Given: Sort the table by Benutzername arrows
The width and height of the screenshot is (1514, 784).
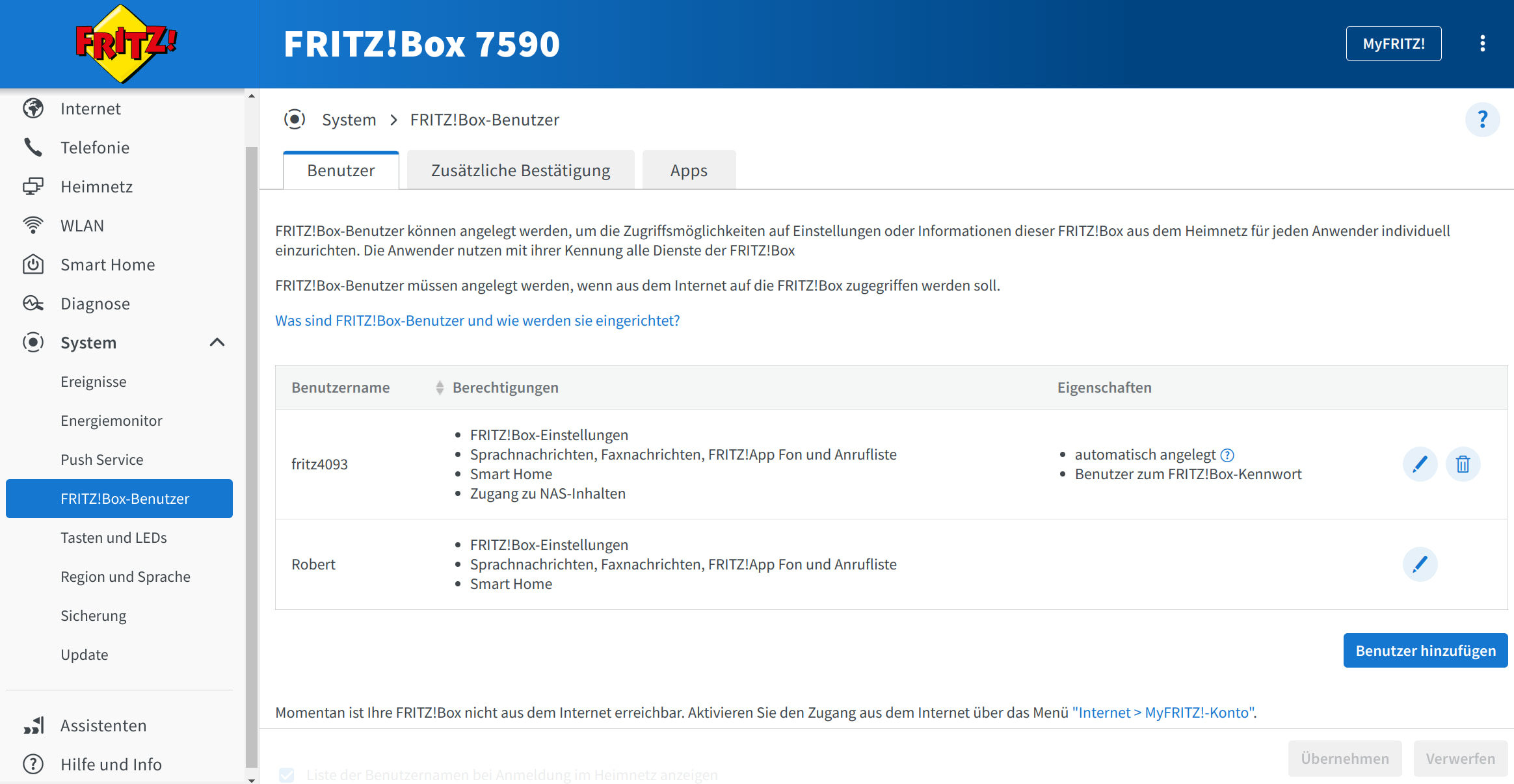Looking at the screenshot, I should point(440,387).
